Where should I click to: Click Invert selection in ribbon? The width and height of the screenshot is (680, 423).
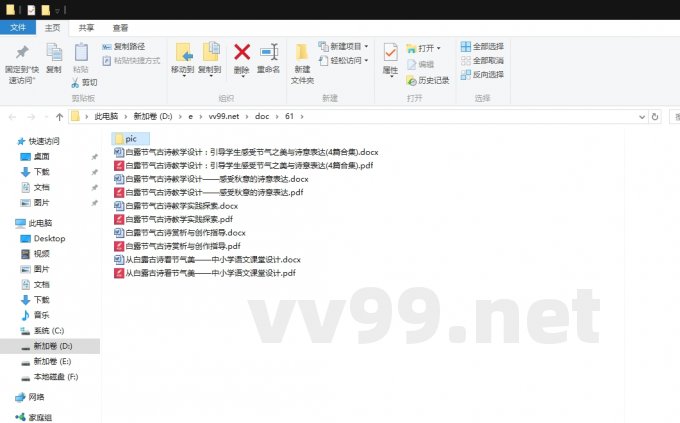[482, 74]
